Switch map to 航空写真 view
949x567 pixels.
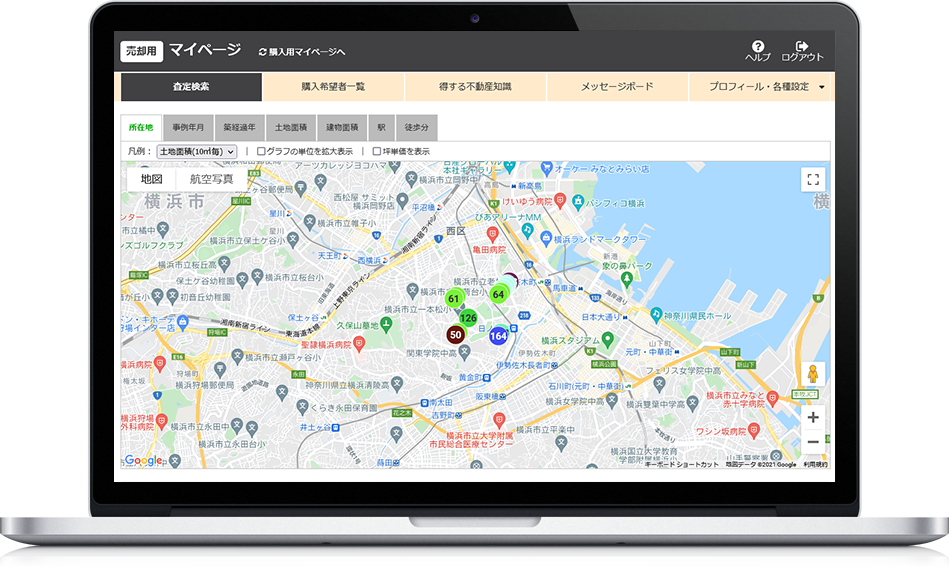click(211, 179)
